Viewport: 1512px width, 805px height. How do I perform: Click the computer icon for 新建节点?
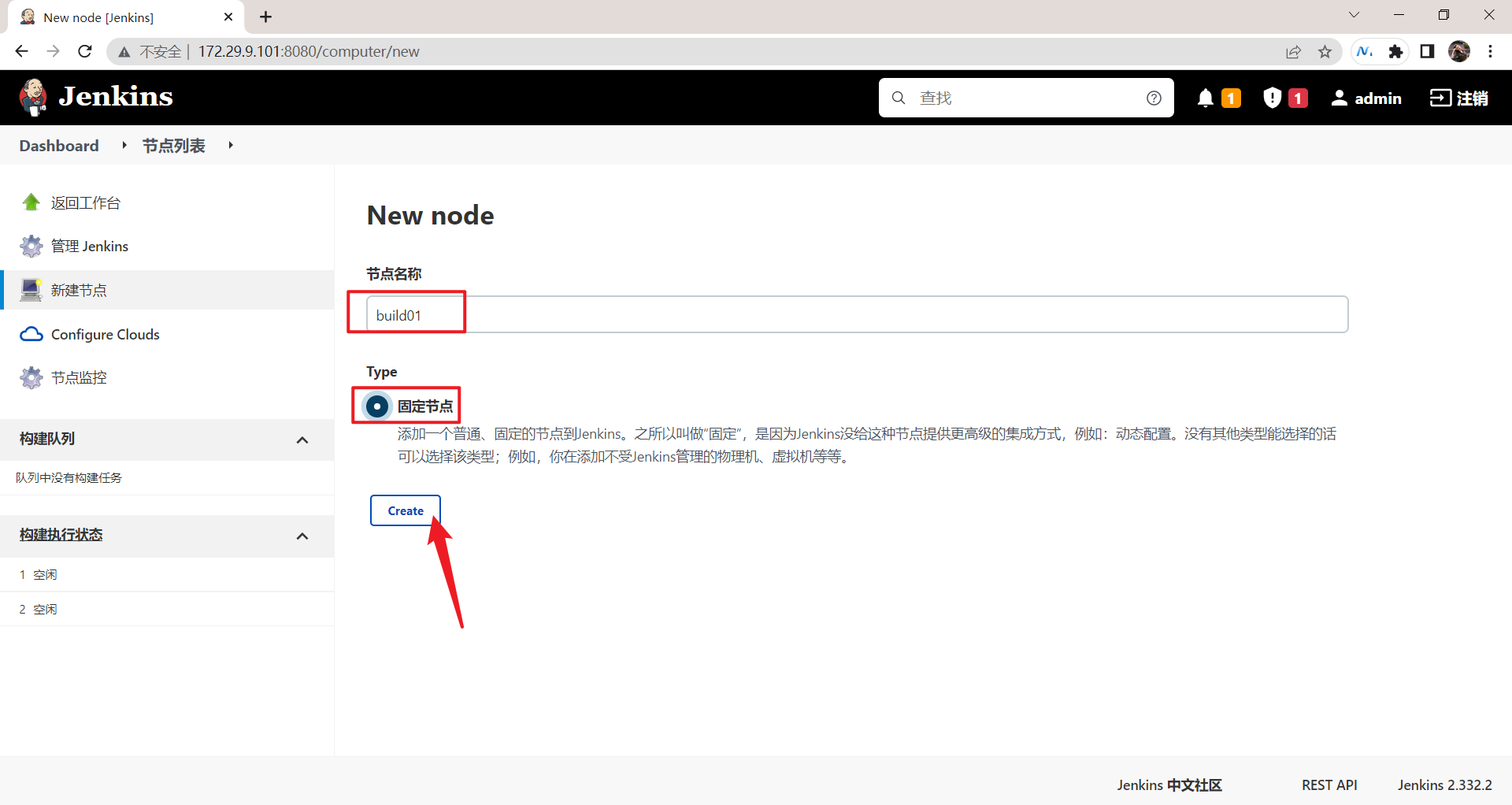(x=31, y=290)
